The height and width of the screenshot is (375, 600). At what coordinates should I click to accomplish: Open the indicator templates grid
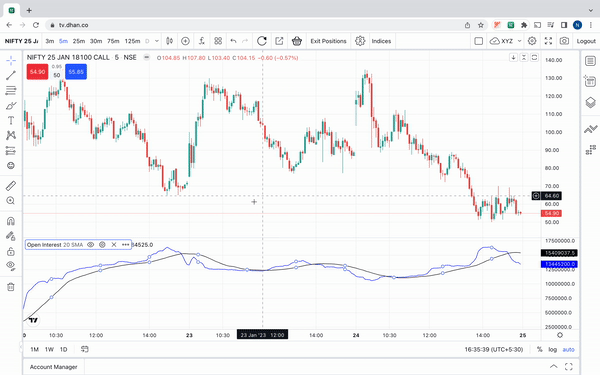click(x=218, y=41)
